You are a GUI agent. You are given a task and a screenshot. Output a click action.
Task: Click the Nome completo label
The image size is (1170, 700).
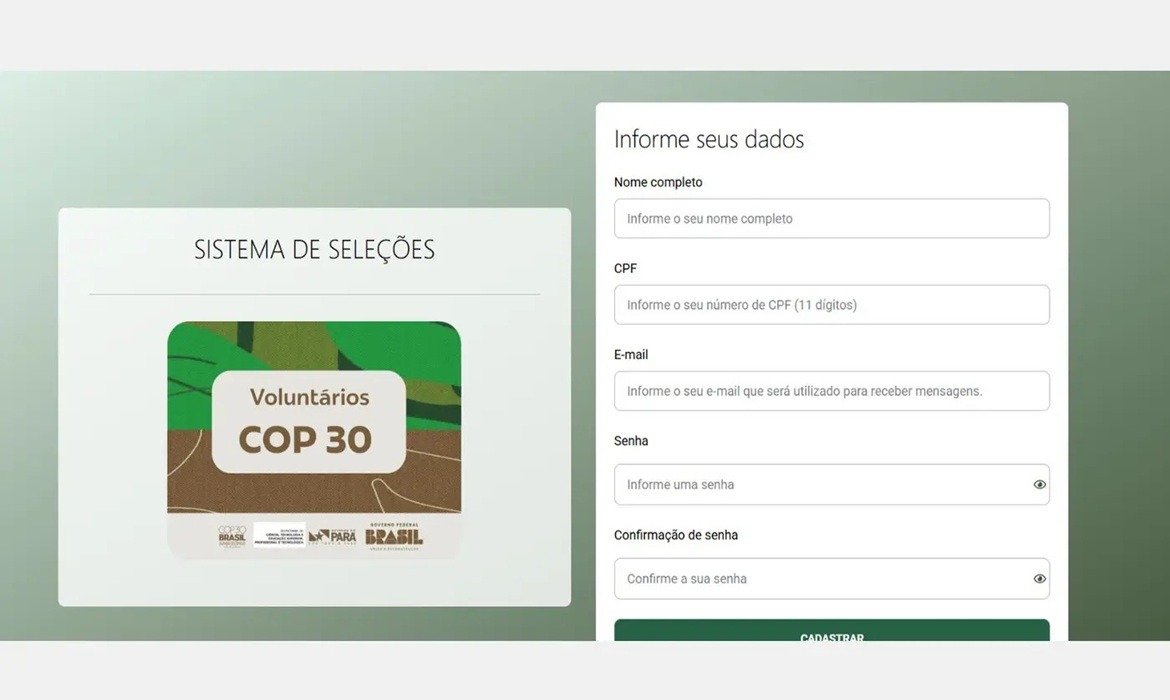pos(658,182)
